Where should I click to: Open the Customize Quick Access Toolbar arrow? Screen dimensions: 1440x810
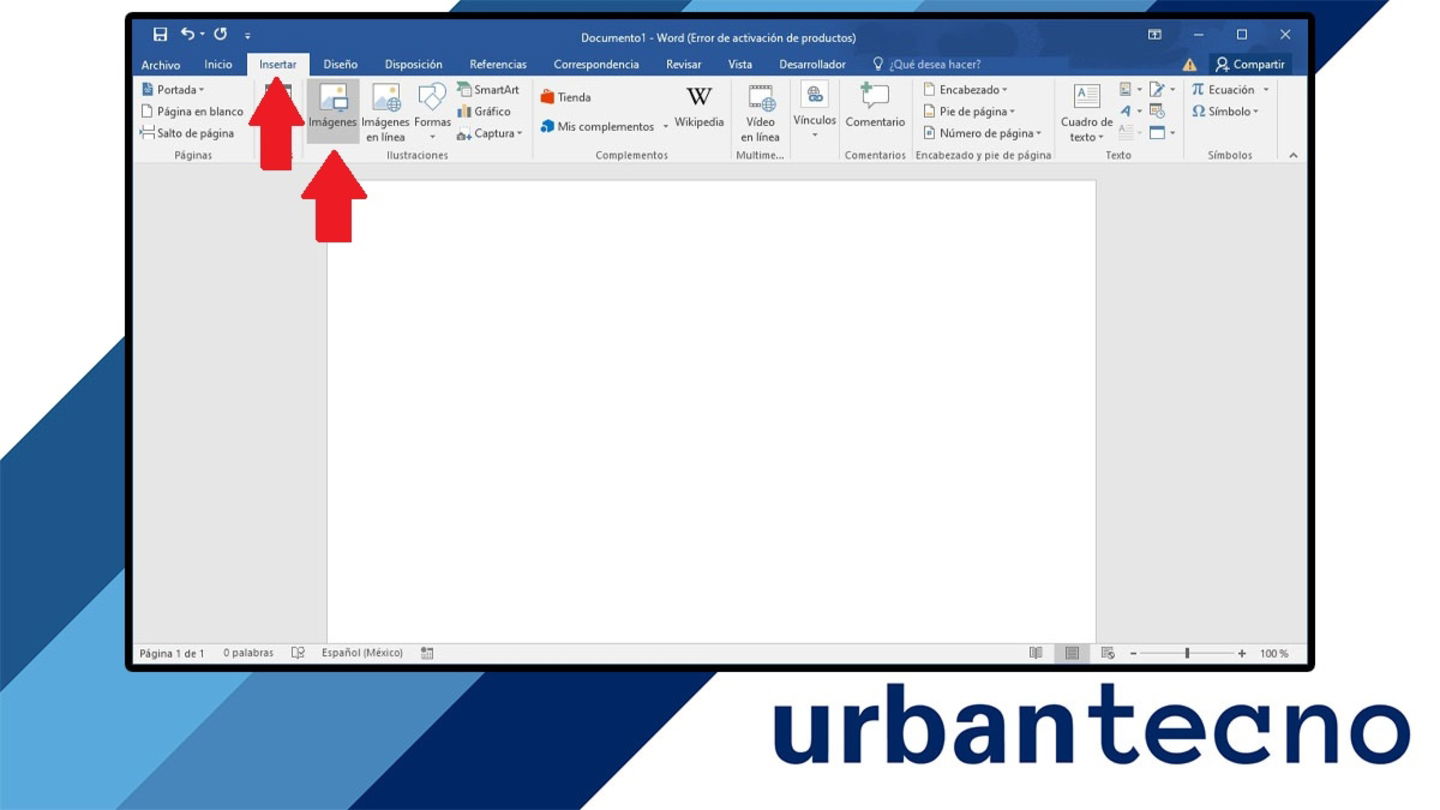tap(247, 36)
